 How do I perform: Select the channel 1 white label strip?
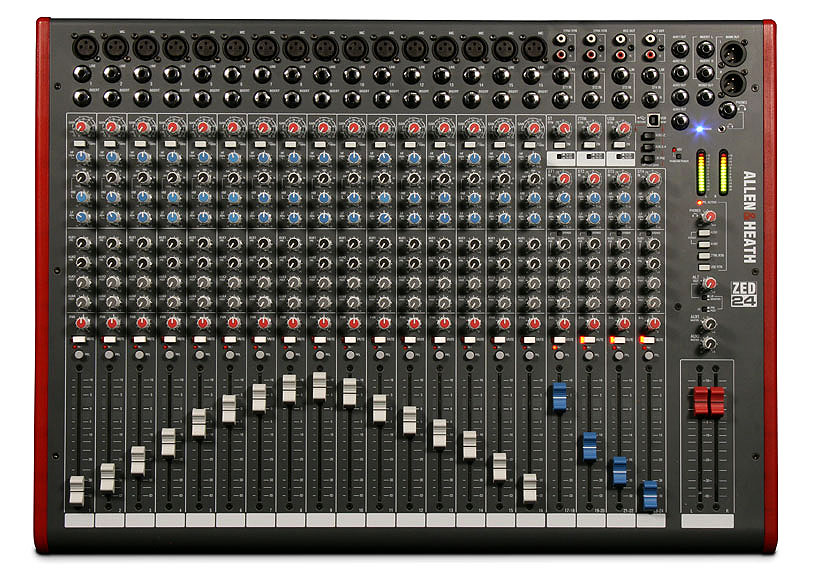tap(79, 520)
